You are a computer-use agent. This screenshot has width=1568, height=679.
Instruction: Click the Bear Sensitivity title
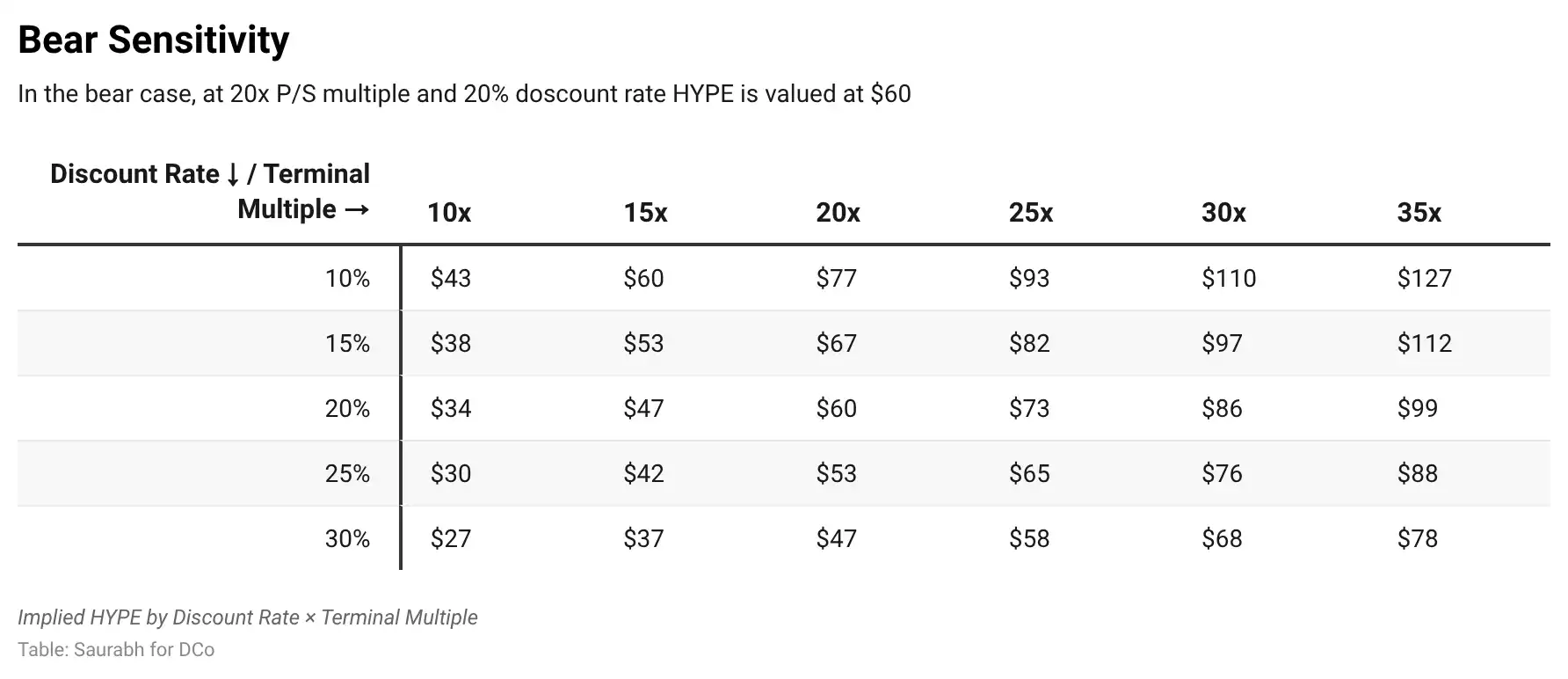click(154, 40)
